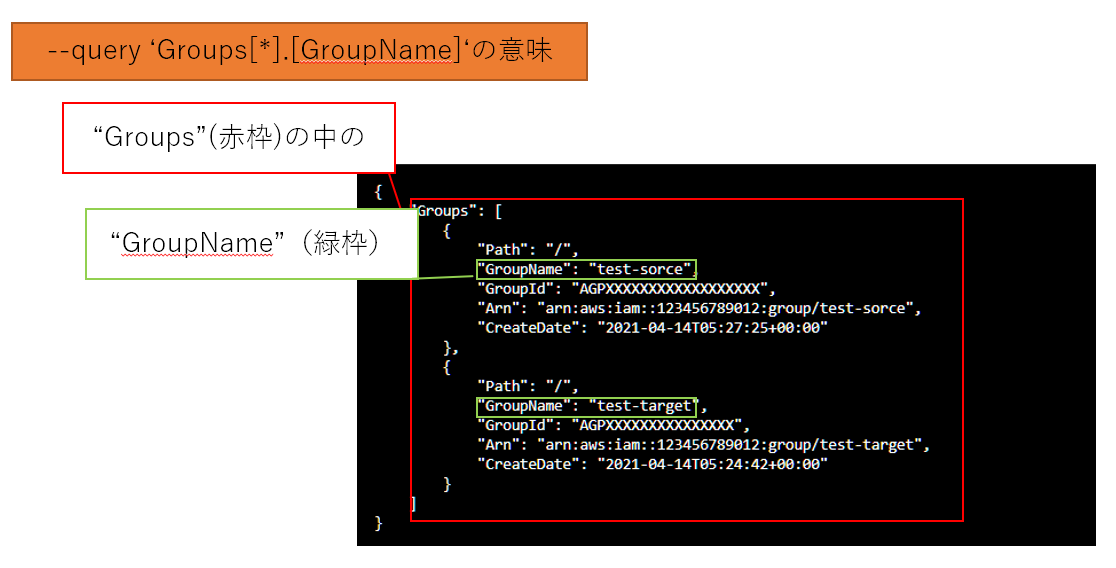Click the Arn line ending group/test-sorce
This screenshot has height=568, width=1116.
(x=699, y=308)
